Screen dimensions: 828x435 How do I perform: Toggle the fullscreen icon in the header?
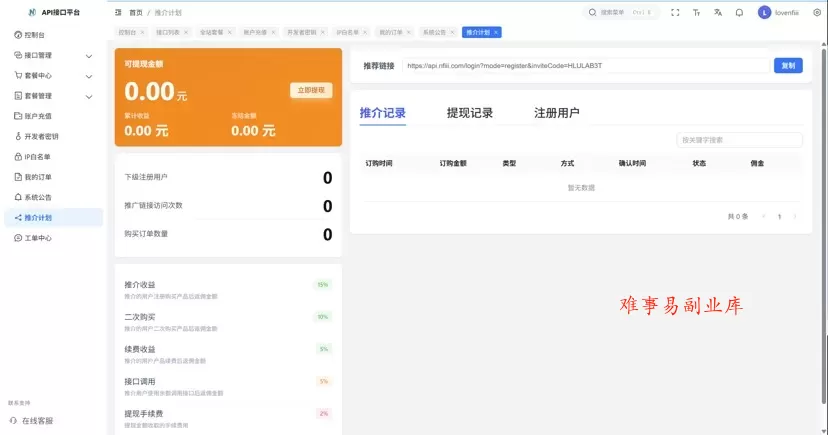coord(675,12)
